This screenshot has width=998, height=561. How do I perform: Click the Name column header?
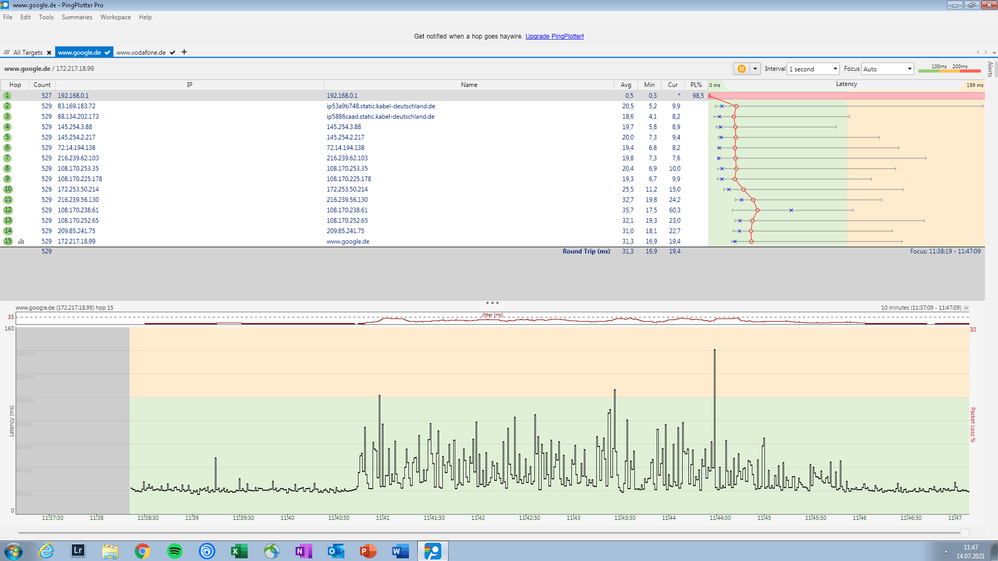click(x=469, y=85)
